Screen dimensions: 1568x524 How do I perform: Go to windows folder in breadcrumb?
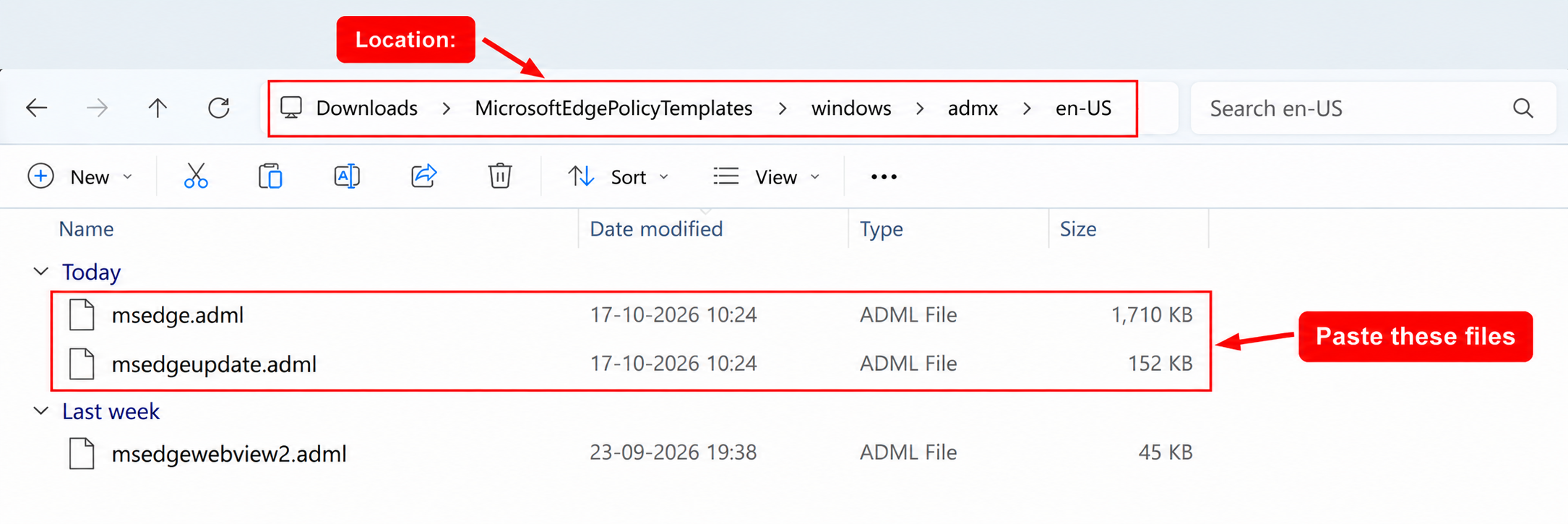[x=851, y=108]
